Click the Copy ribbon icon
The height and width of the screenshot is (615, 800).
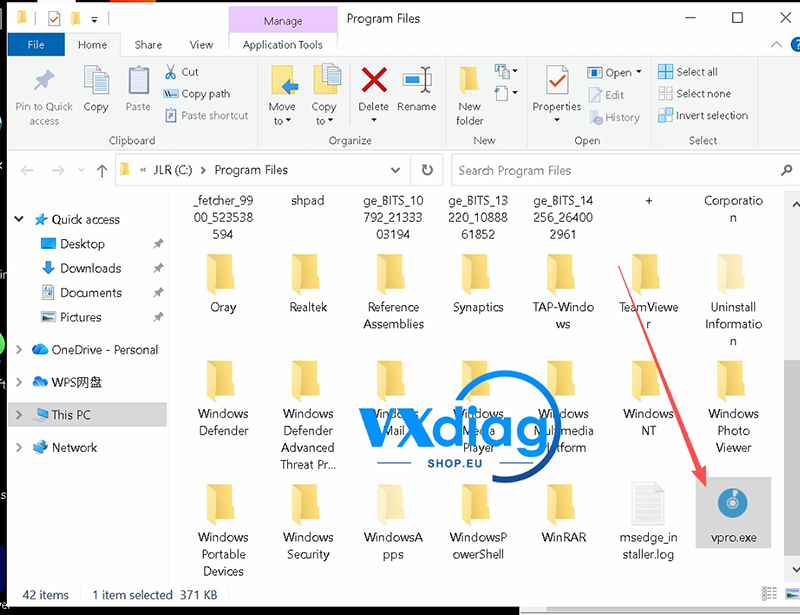coord(96,81)
